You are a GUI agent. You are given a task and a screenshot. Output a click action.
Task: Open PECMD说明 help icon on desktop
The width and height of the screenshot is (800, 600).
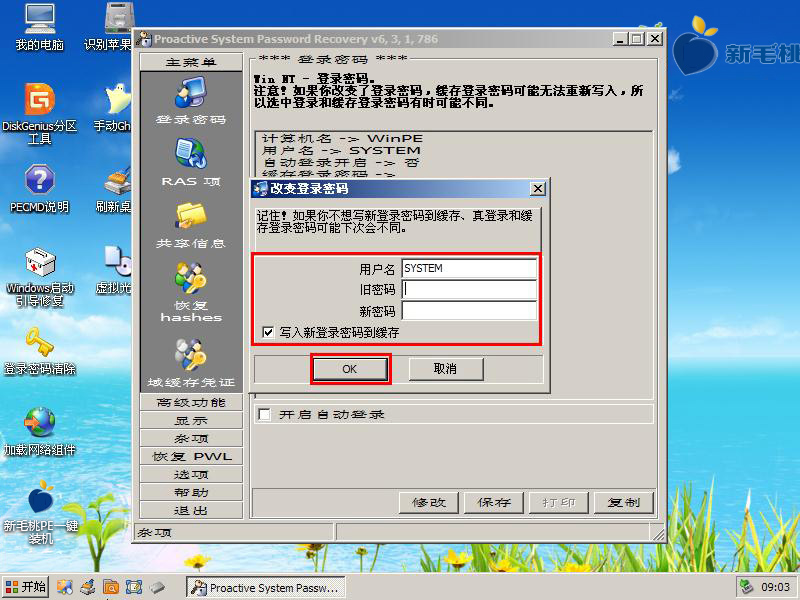click(39, 188)
